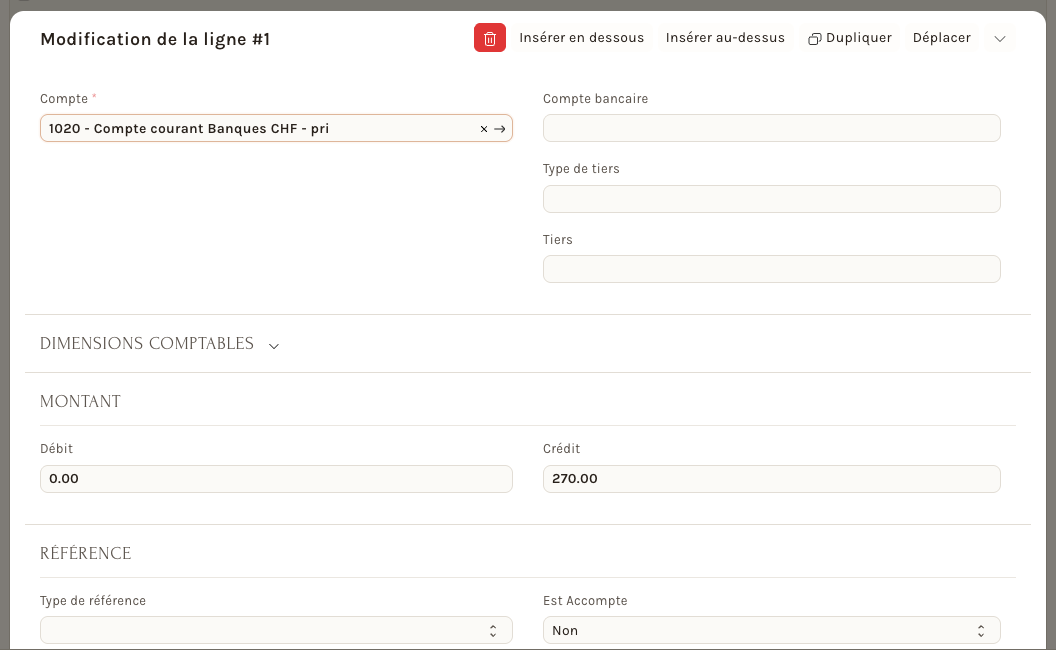Duplicate the row using Dupliquer
The image size is (1056, 650).
coord(850,38)
